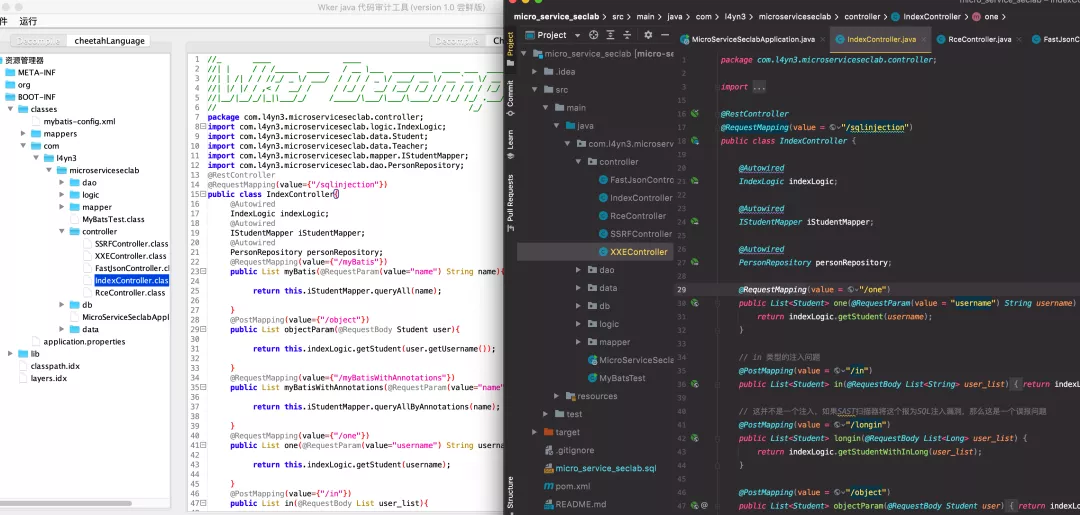
Task: Collapse the controller folder in Wker tree
Action: coord(61,231)
